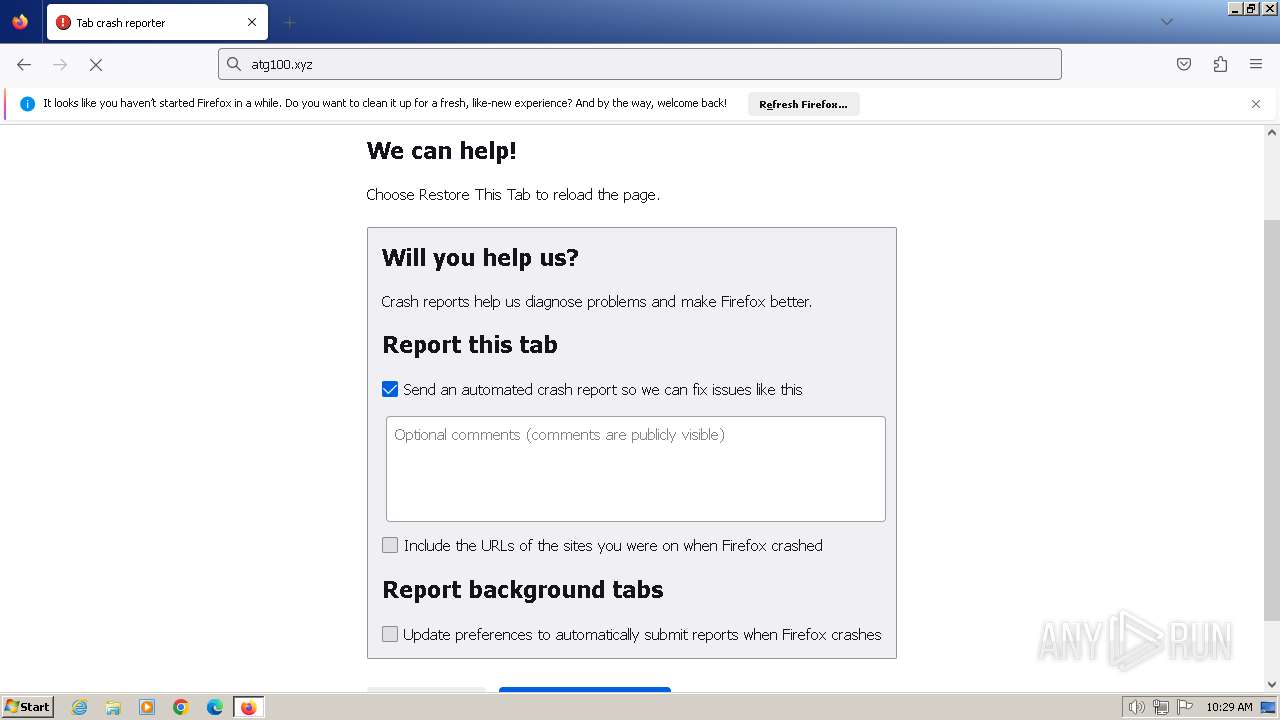1280x720 pixels.
Task: Click the info icon in notification bar
Action: point(27,104)
